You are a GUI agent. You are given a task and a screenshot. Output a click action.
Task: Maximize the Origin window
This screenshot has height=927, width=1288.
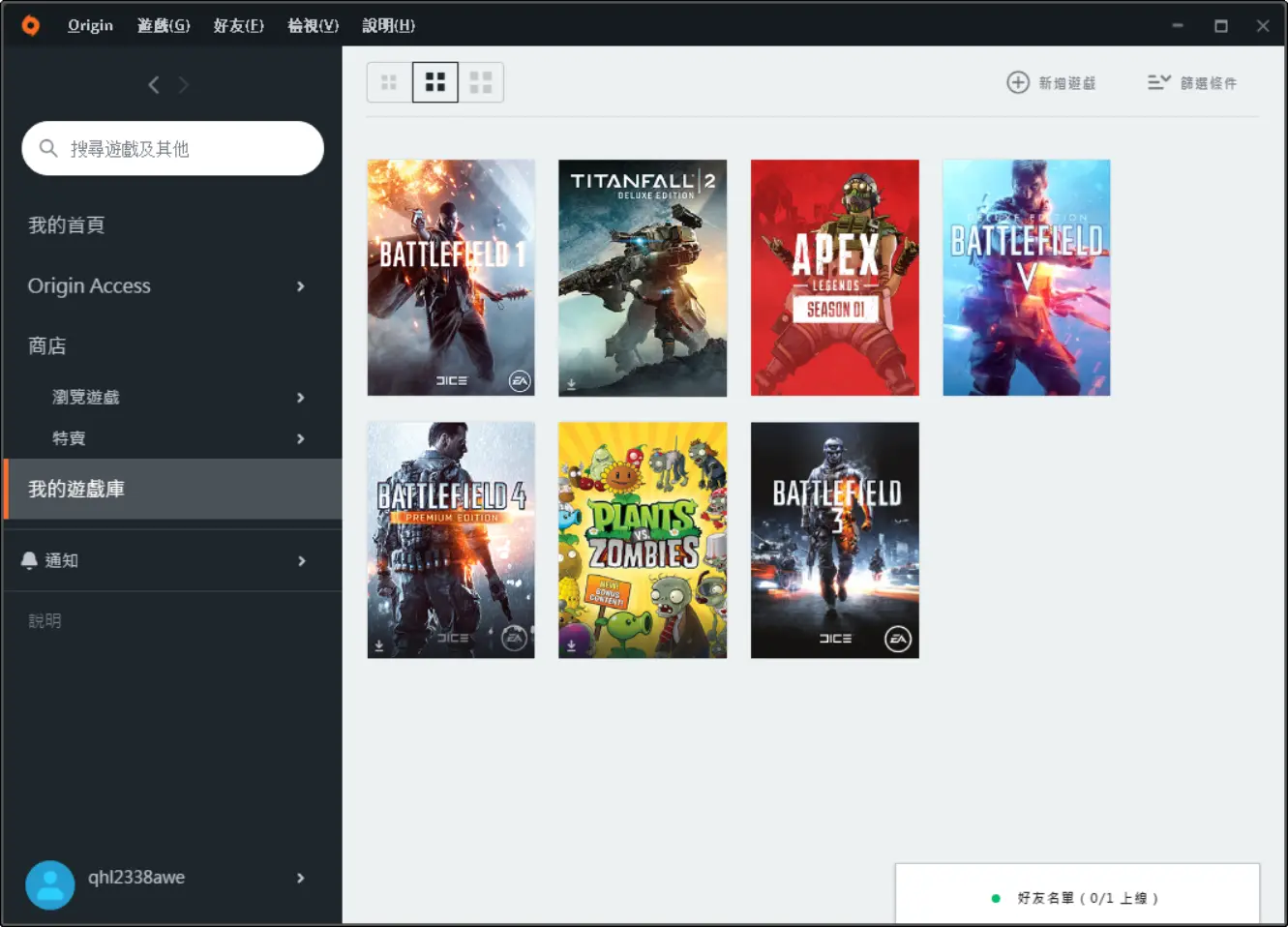[1221, 25]
